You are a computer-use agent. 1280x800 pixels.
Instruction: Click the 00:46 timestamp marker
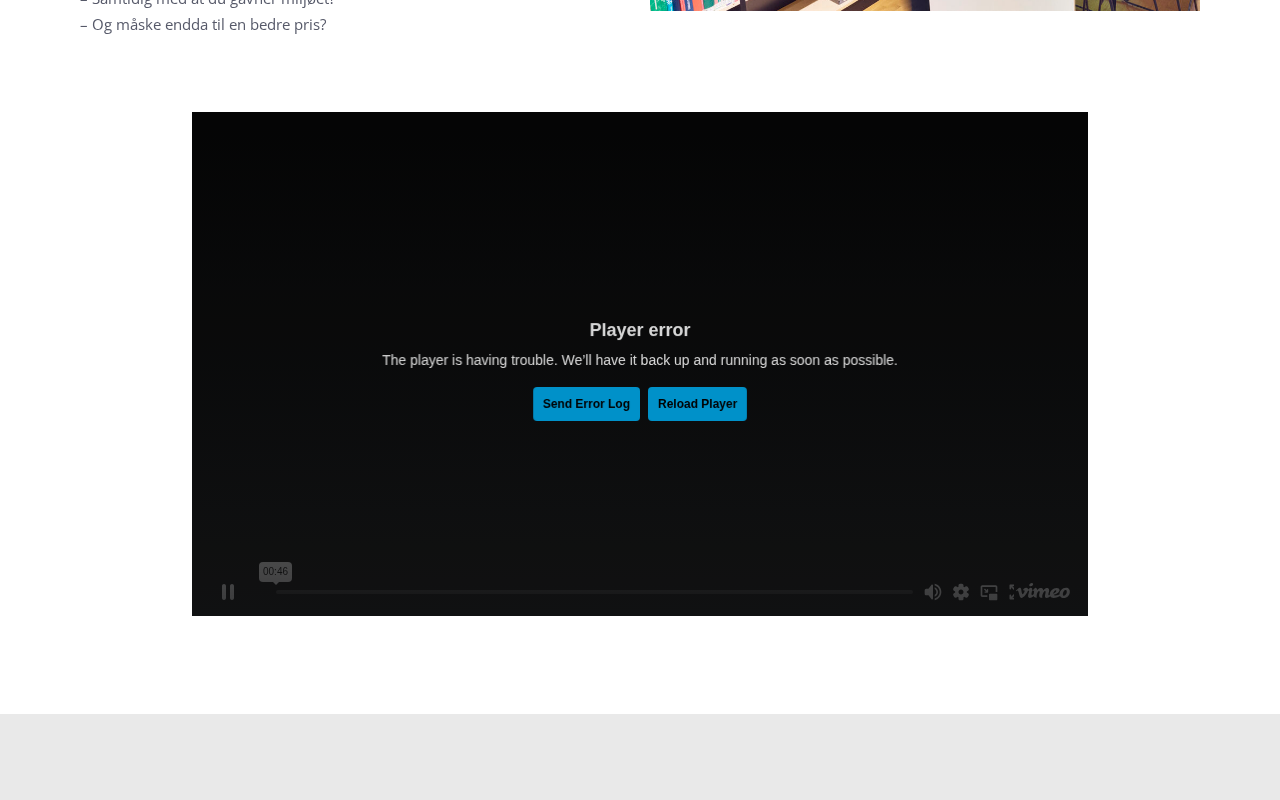[x=275, y=572]
